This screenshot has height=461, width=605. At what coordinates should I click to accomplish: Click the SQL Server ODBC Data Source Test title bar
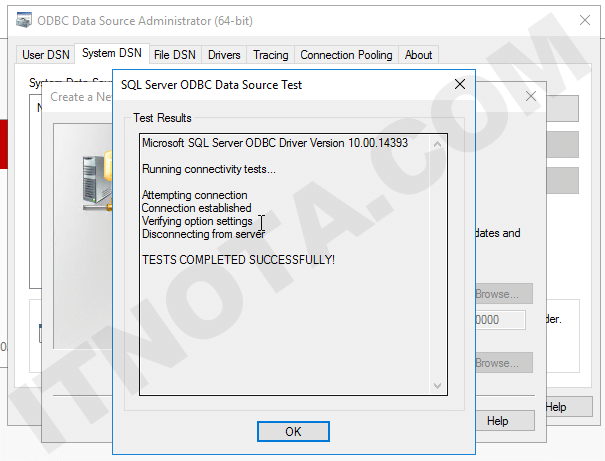point(280,85)
